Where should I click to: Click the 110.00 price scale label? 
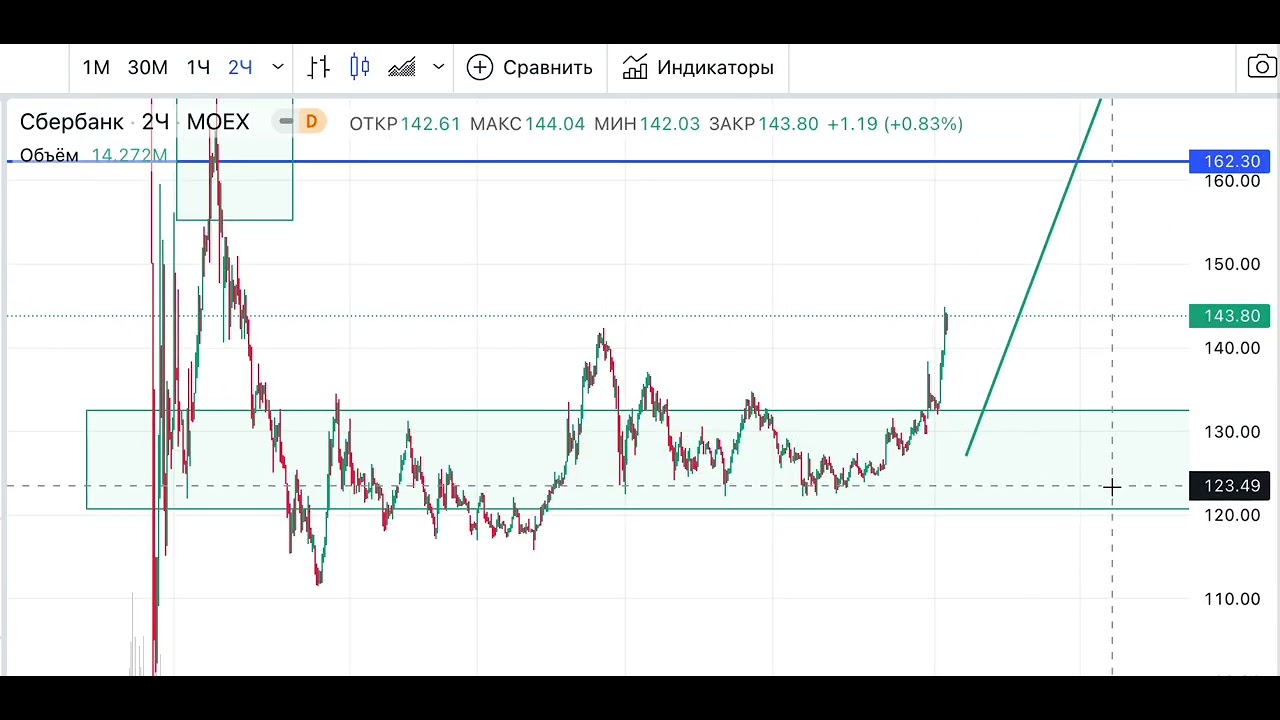[1231, 599]
